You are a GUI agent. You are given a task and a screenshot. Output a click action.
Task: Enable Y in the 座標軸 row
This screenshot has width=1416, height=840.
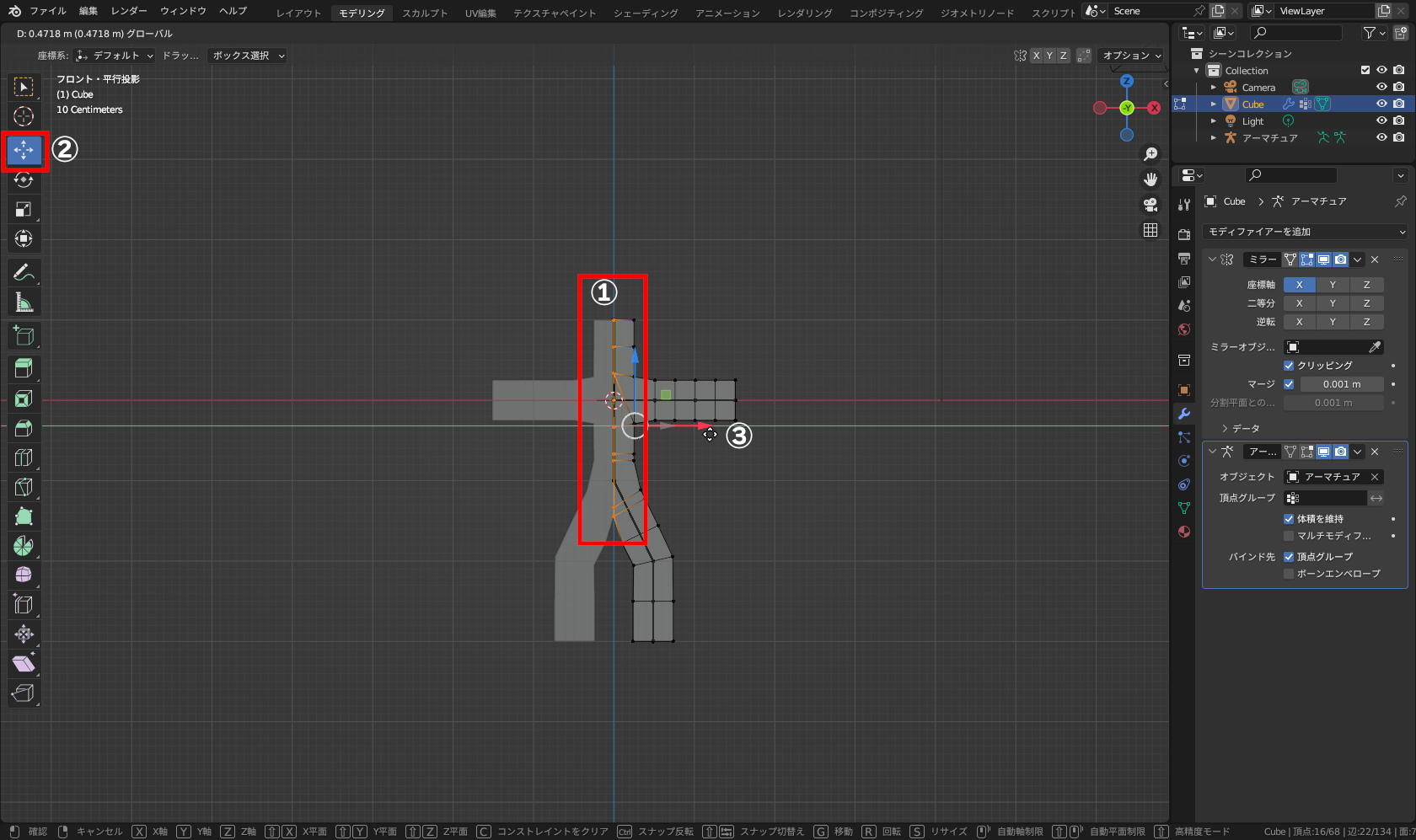coord(1333,285)
